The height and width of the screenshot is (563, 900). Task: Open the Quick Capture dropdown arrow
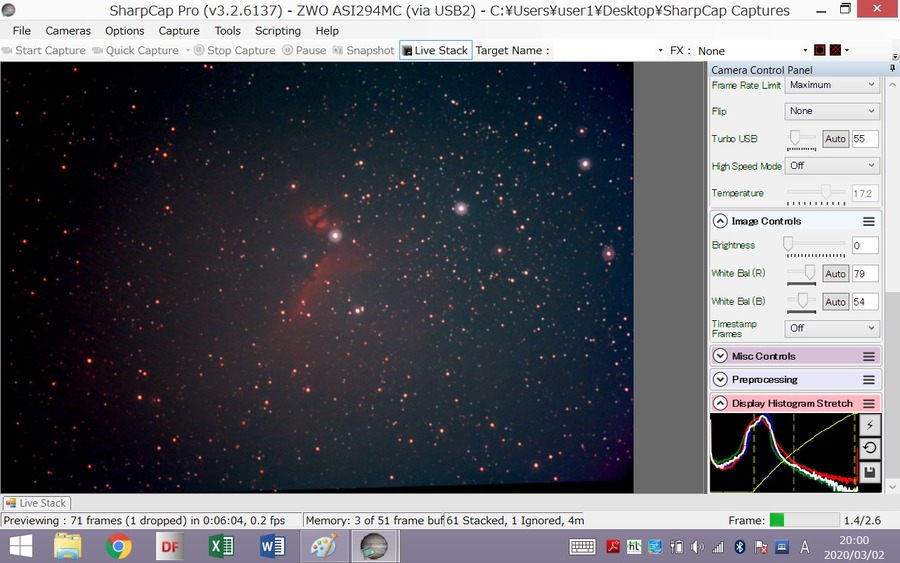pyautogui.click(x=187, y=51)
